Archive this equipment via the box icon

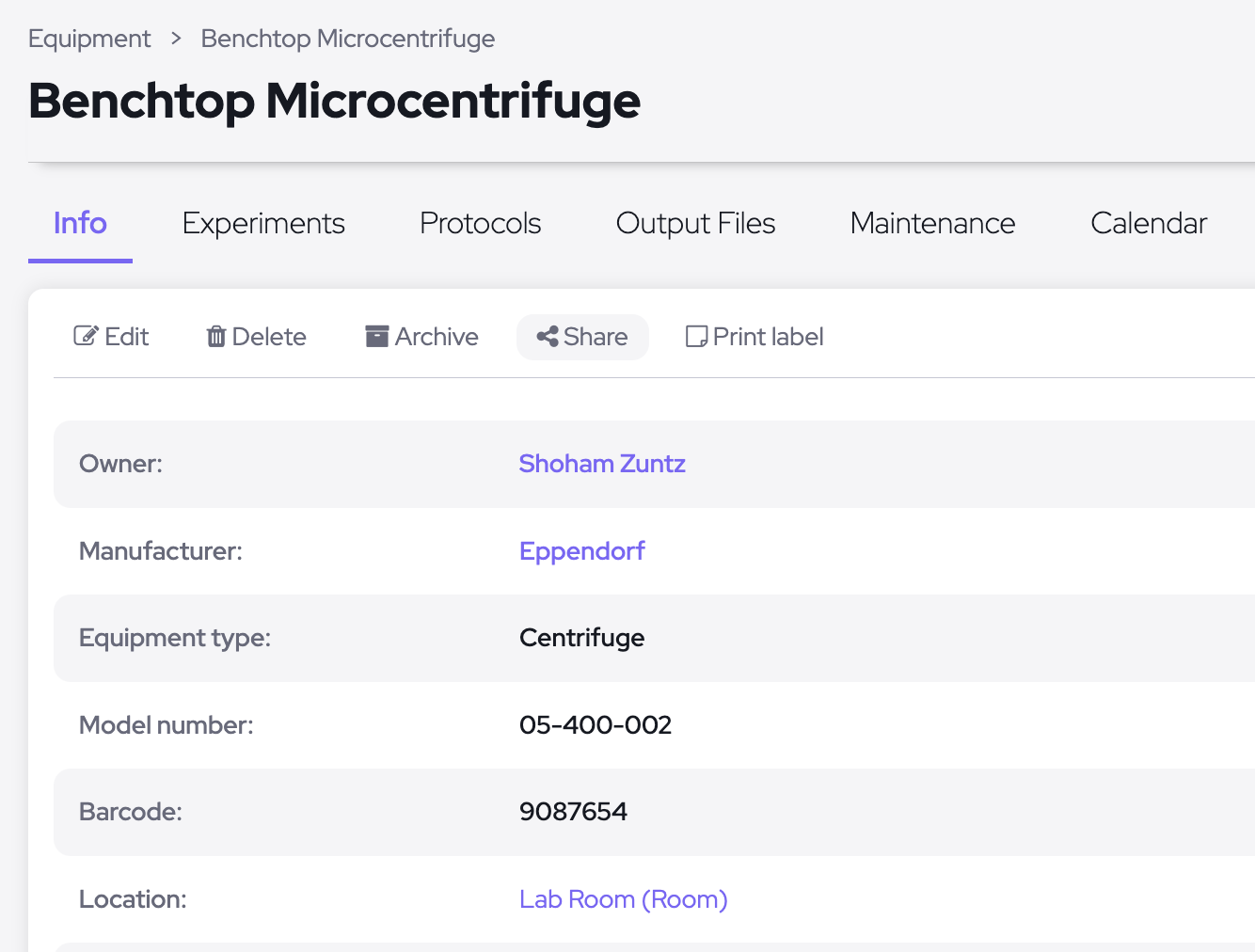[x=376, y=336]
